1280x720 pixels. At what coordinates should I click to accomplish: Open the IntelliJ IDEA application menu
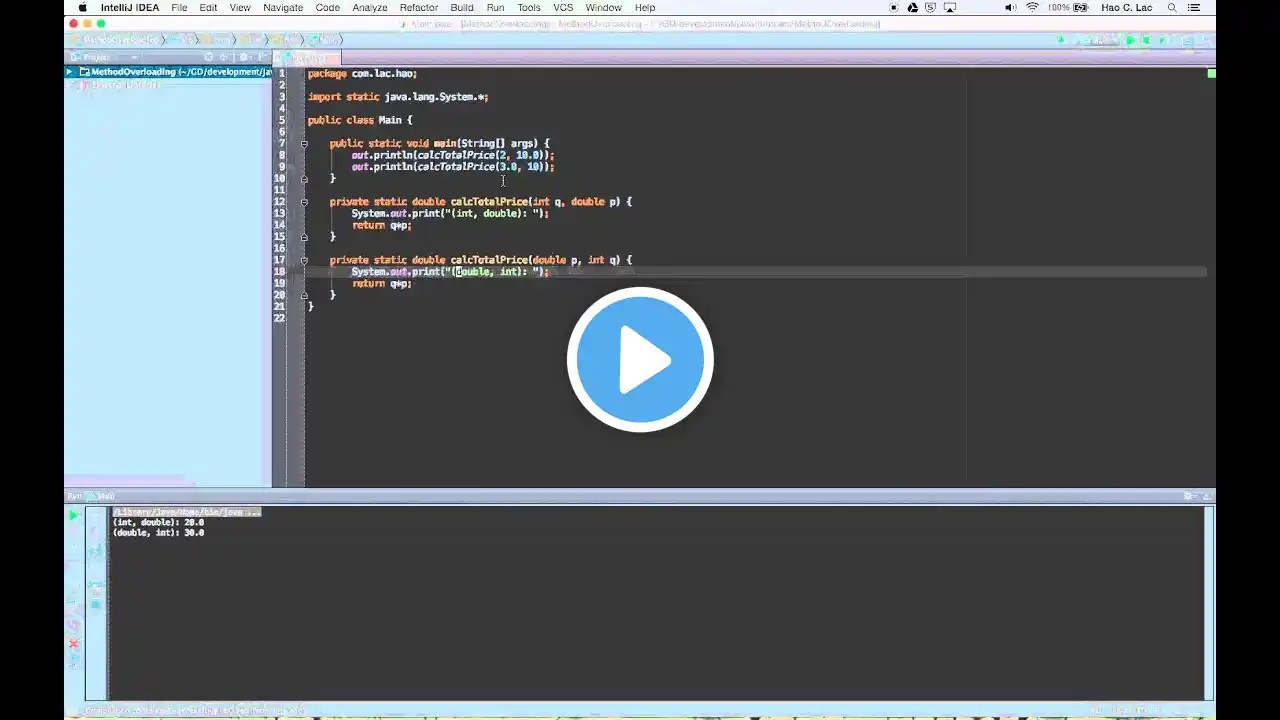click(x=129, y=8)
